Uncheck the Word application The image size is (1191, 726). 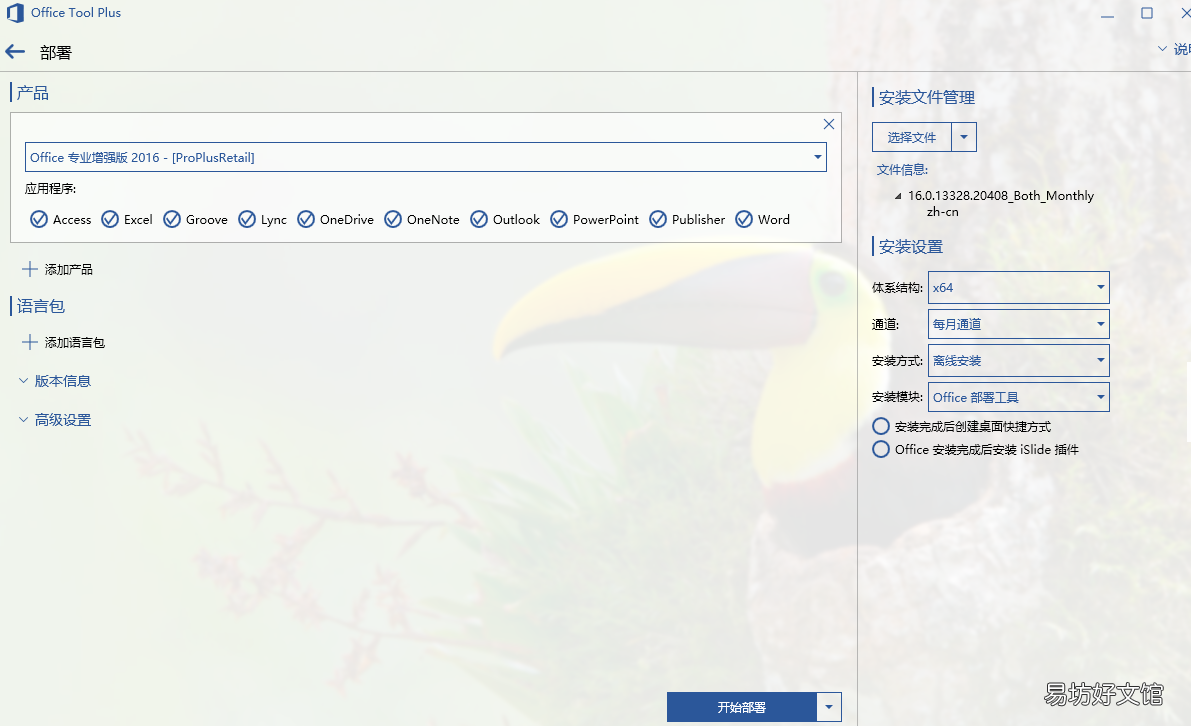(744, 219)
